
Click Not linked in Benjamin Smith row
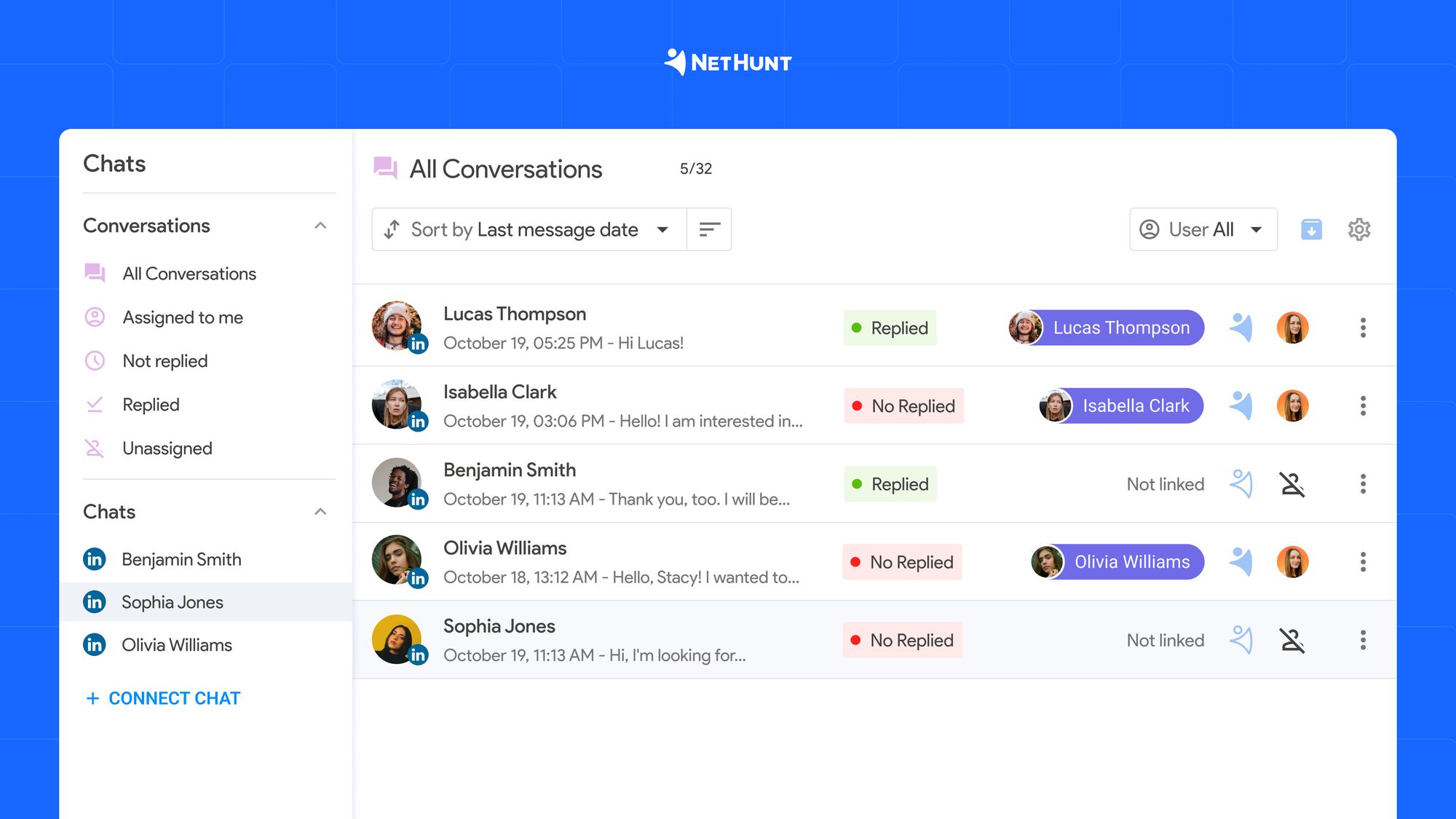1165,484
